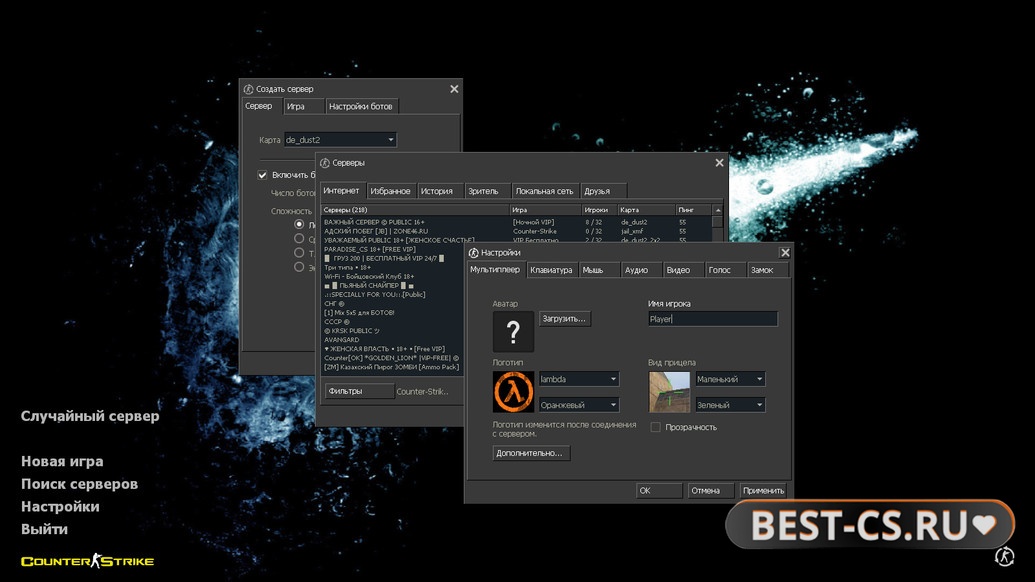Image resolution: width=1035 pixels, height=582 pixels.
Task: Open Настройки from main menu
Action: point(60,506)
